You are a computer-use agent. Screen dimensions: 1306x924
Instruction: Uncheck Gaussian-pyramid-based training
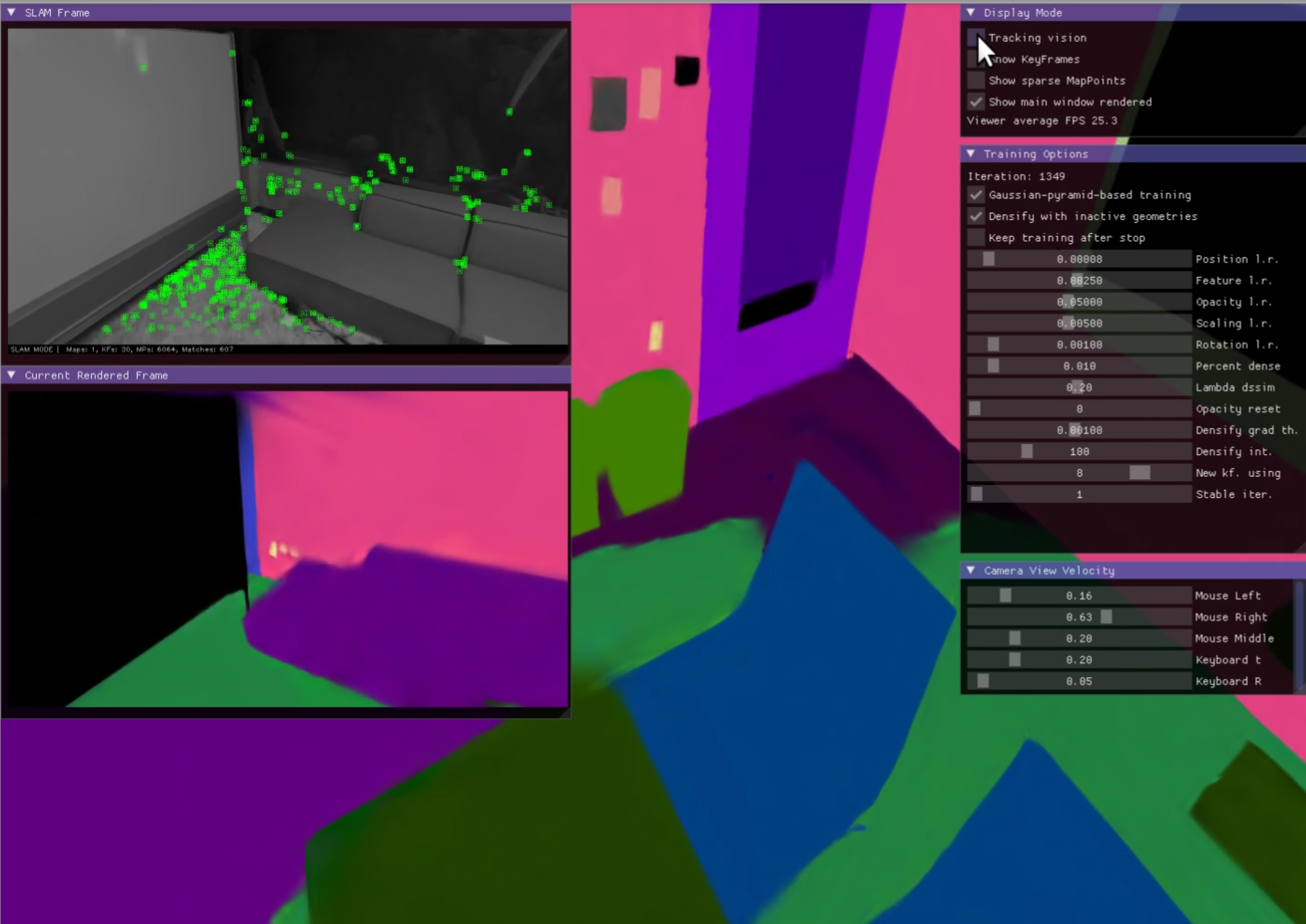click(x=976, y=194)
